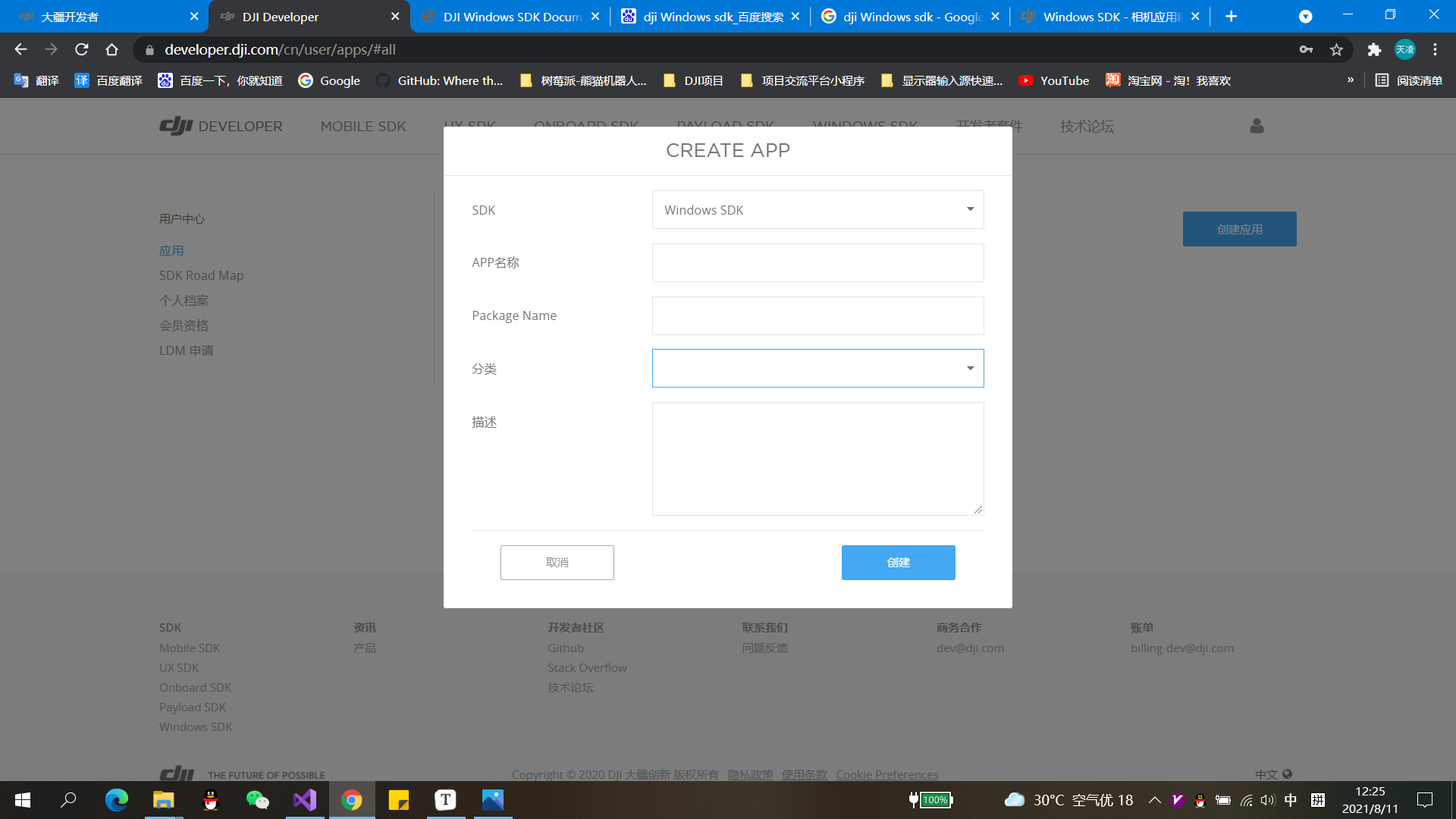Click the DJI DEVELOPER logo
Screen dimensions: 1456x819
[220, 126]
